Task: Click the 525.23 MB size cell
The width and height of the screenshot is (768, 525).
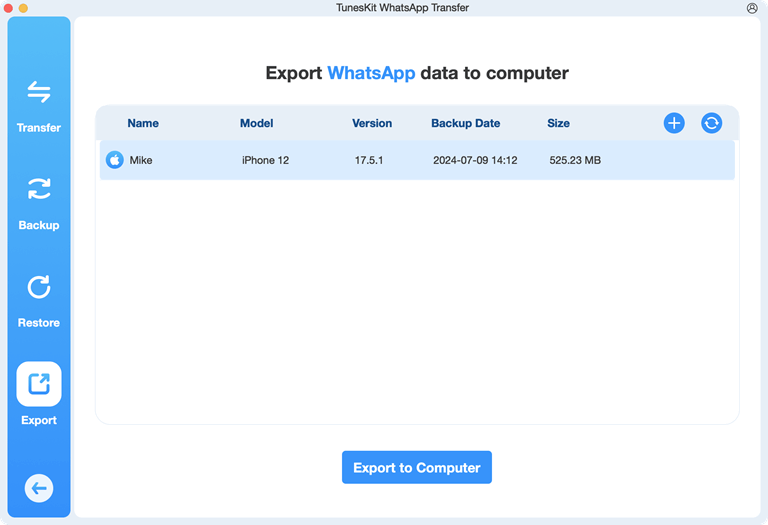Action: 575,160
